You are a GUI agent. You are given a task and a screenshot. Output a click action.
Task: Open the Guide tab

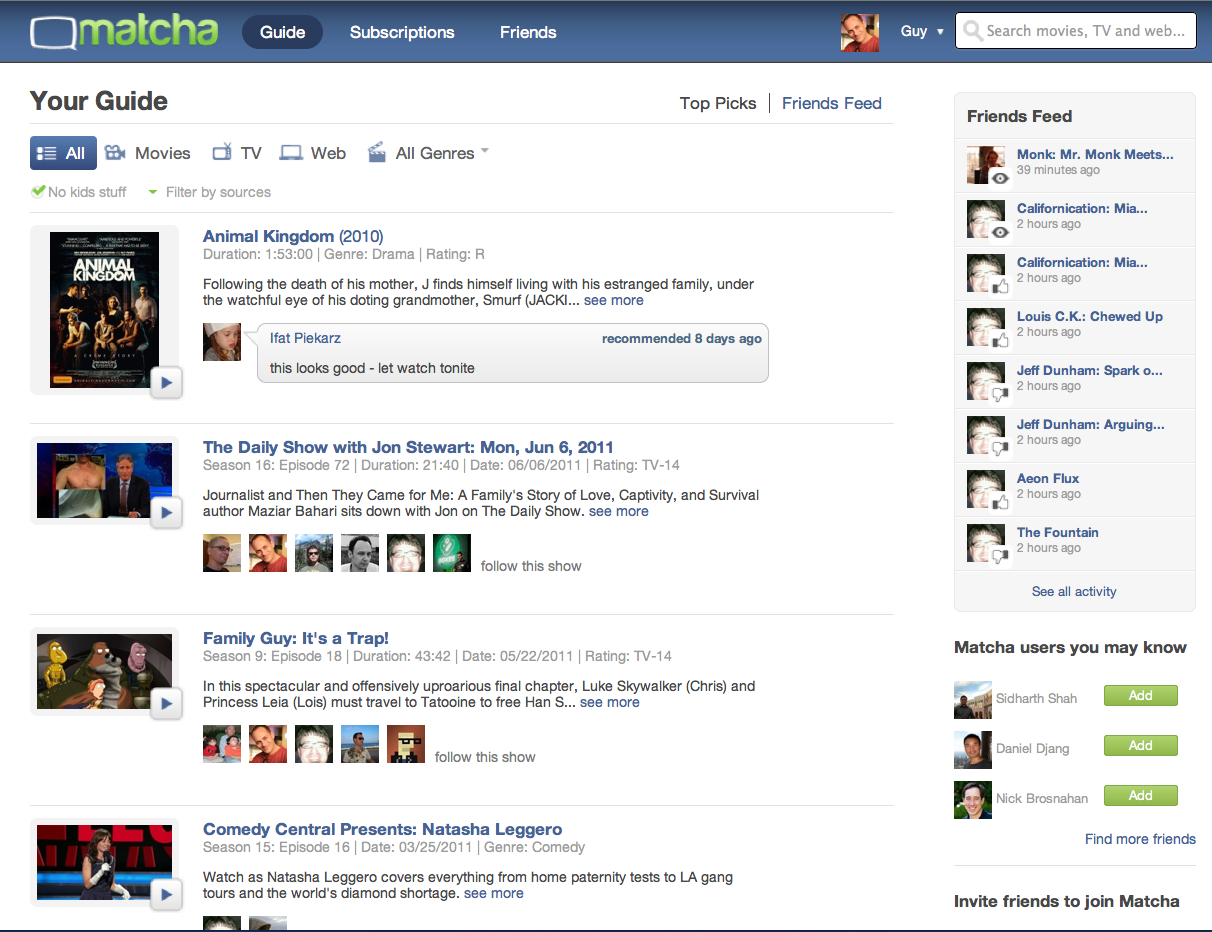[282, 32]
